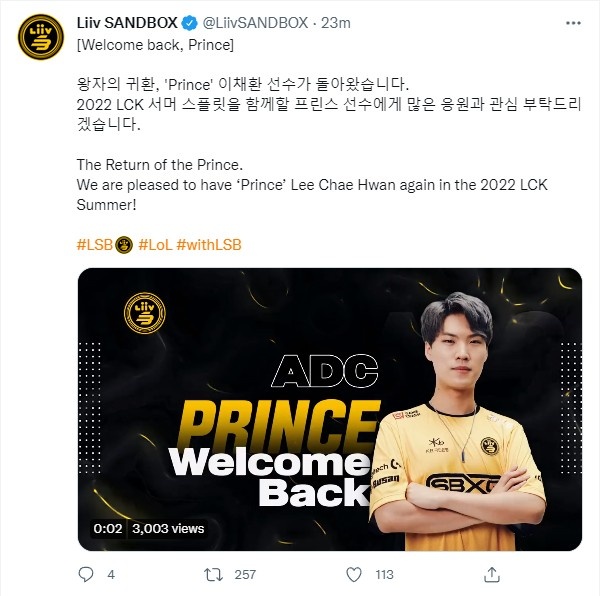Open the 23m timestamp link
Image resolution: width=601 pixels, height=596 pixels.
(x=336, y=23)
